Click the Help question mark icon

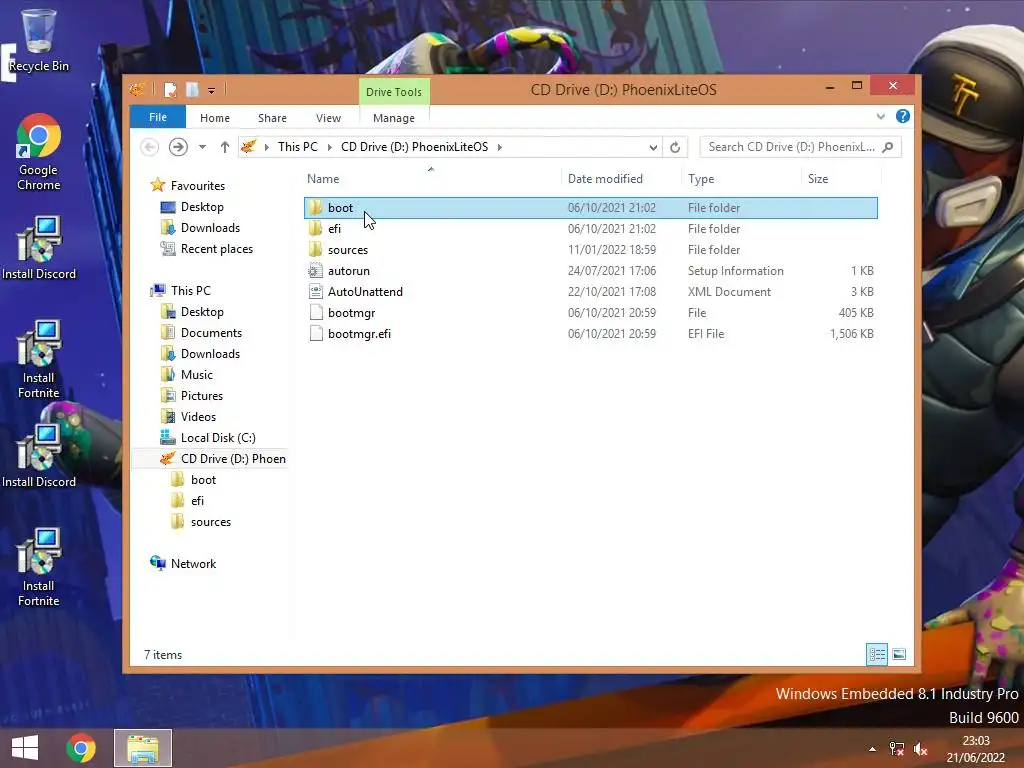click(x=903, y=116)
